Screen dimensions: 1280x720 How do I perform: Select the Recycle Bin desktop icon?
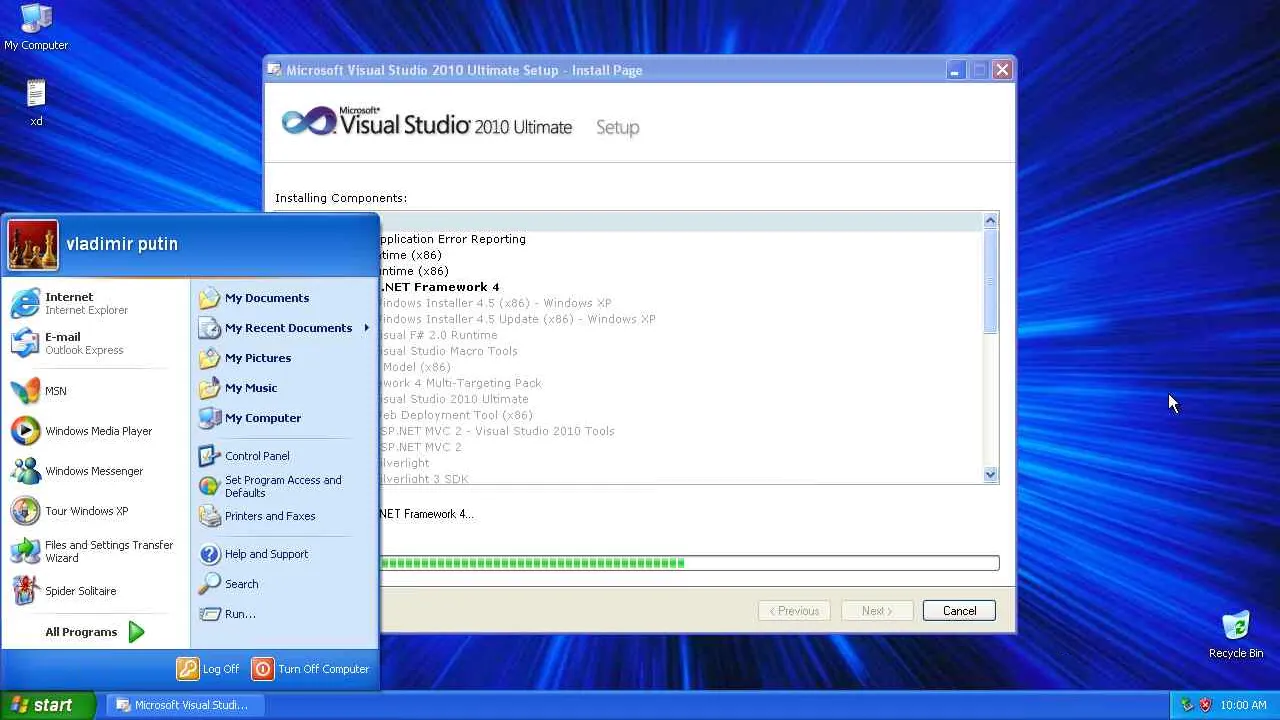pos(1236,635)
